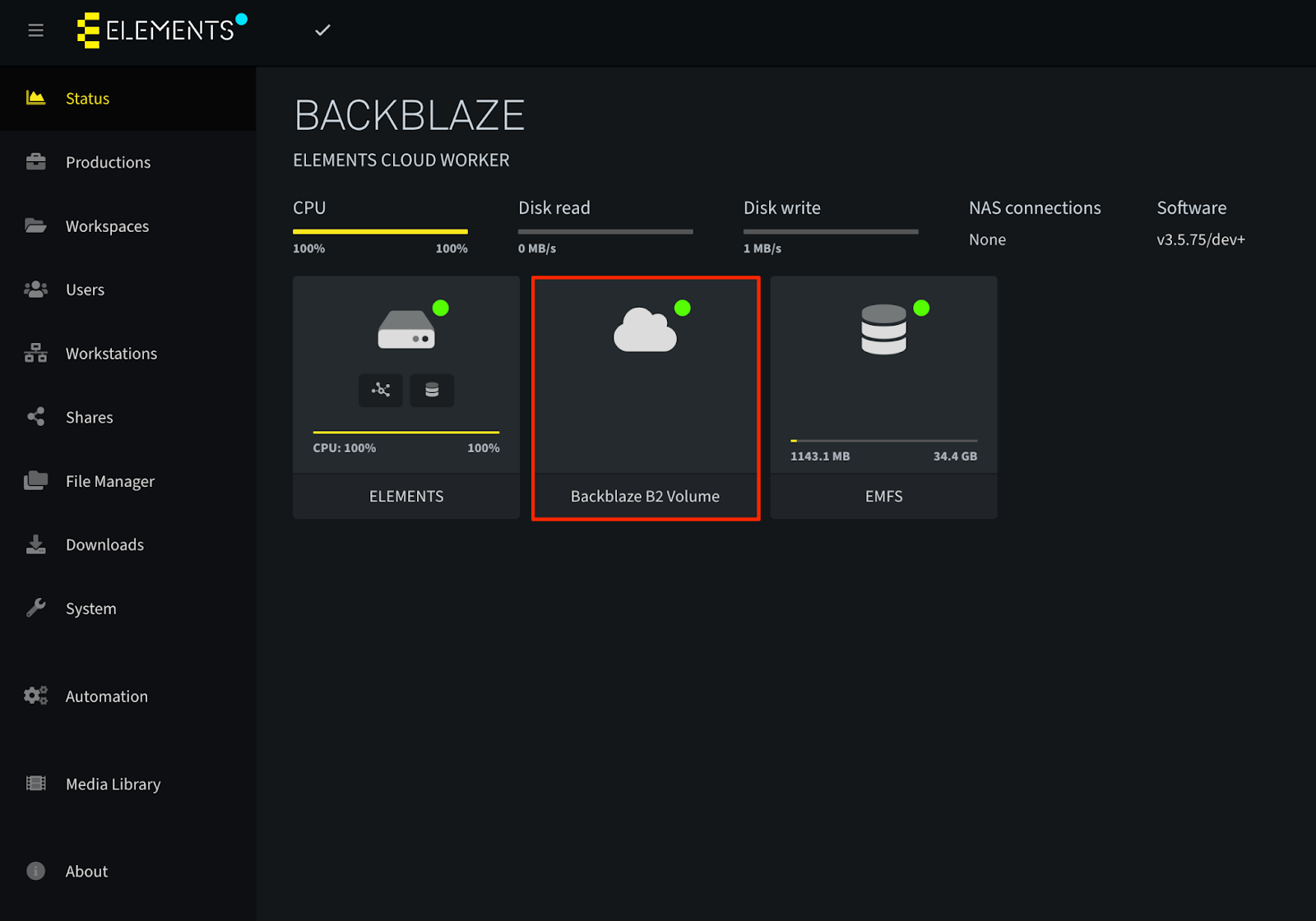Click the top CPU usage bar
The image size is (1316, 921).
380,232
